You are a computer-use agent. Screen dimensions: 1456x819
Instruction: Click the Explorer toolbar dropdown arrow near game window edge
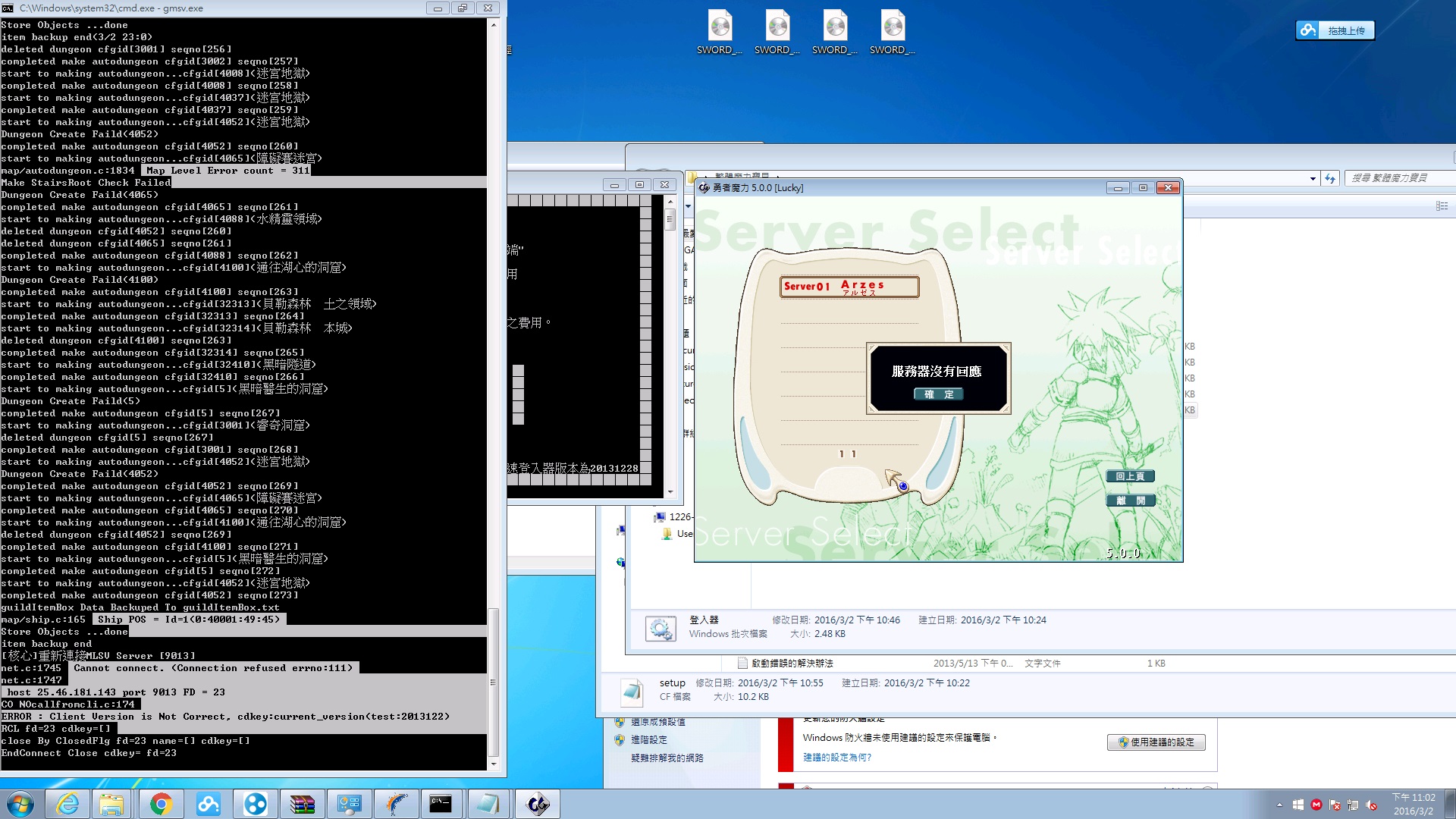pos(689,206)
